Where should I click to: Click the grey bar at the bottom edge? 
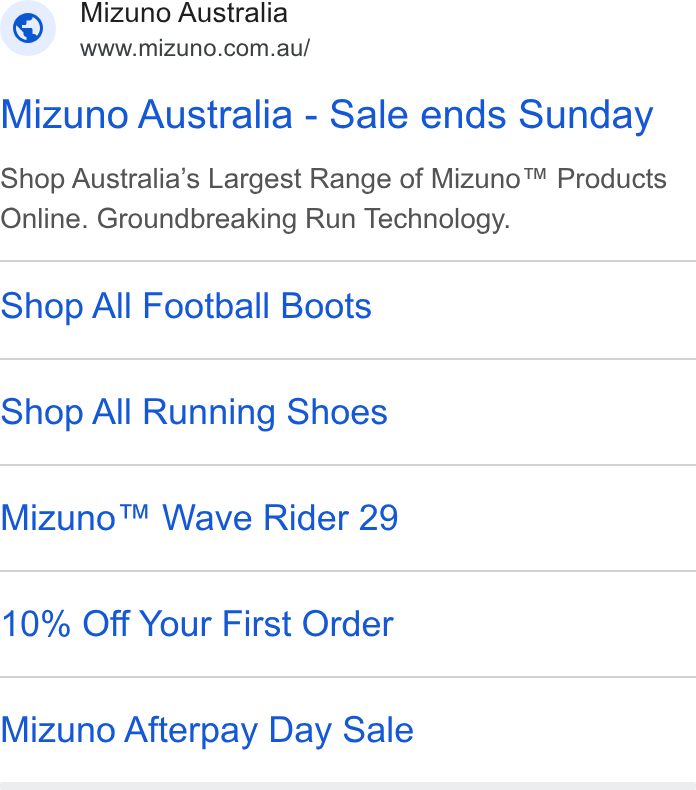(x=348, y=786)
